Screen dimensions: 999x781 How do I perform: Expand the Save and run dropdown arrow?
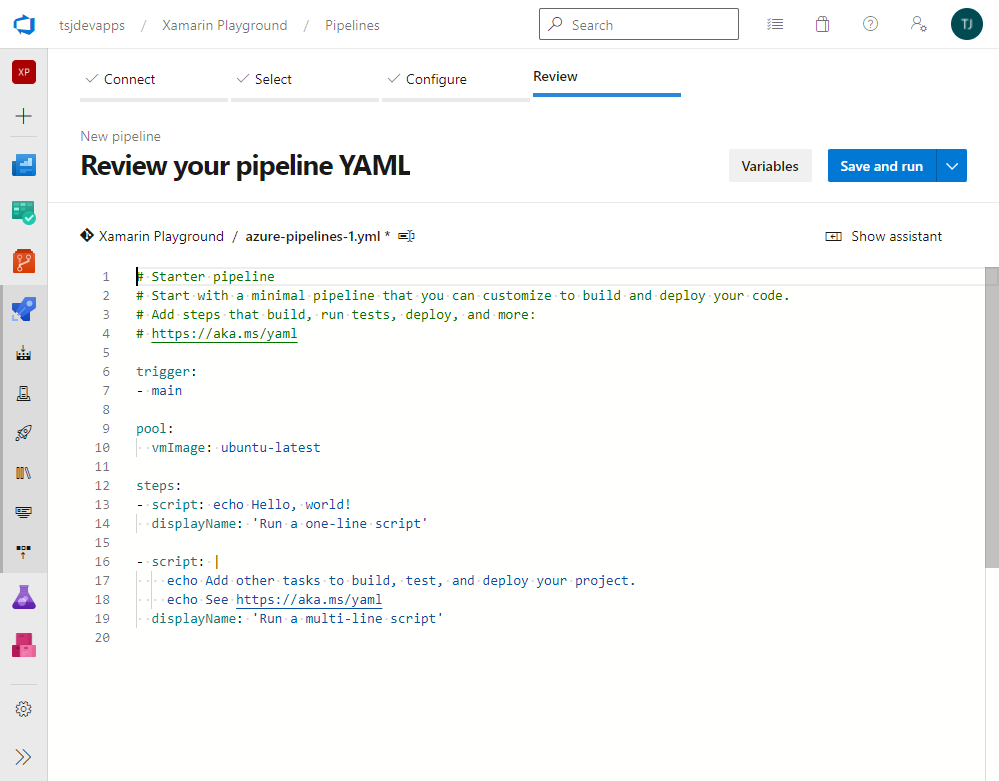952,166
